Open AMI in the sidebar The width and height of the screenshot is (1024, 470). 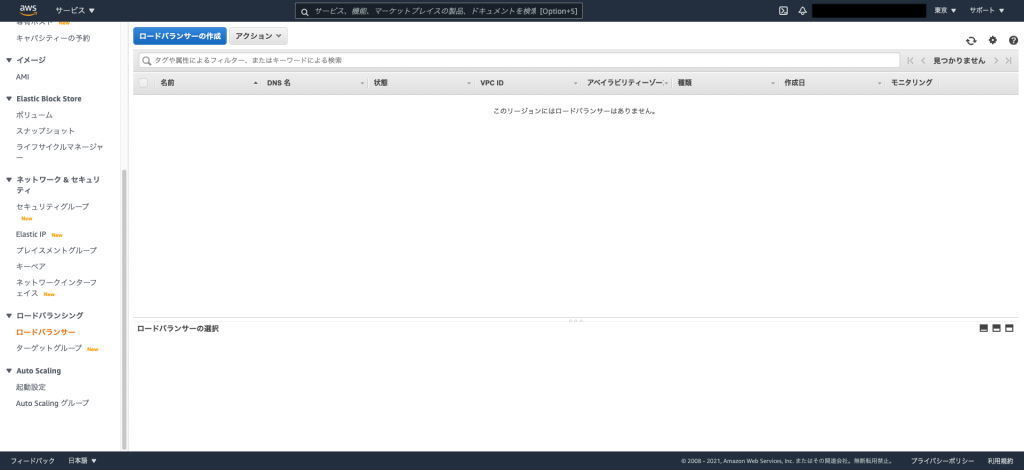pyautogui.click(x=22, y=77)
